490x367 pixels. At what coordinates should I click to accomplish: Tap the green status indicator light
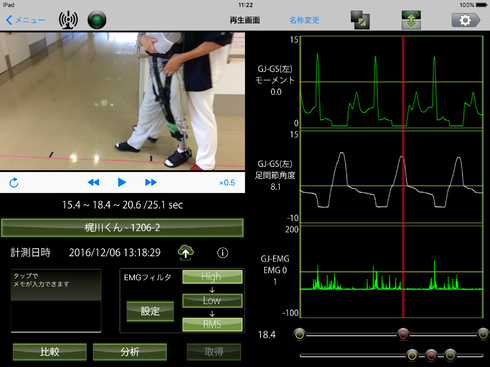(x=97, y=20)
